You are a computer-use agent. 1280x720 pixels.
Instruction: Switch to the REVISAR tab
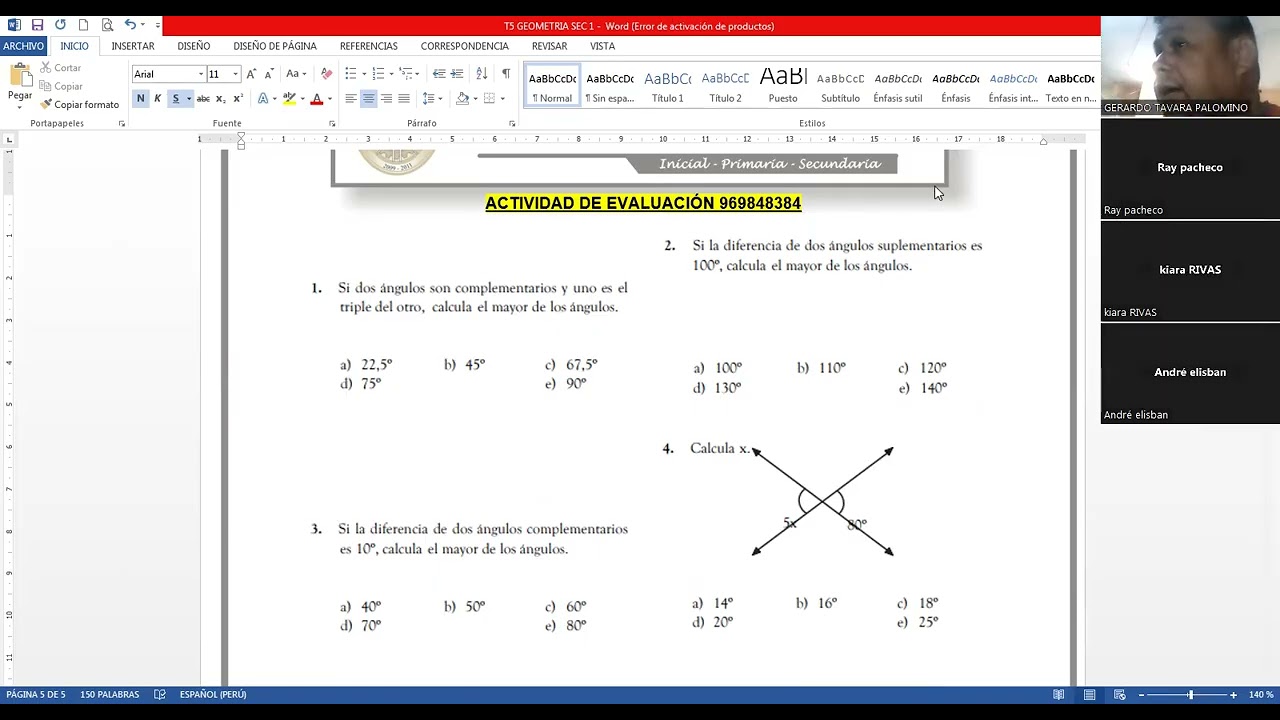tap(549, 46)
